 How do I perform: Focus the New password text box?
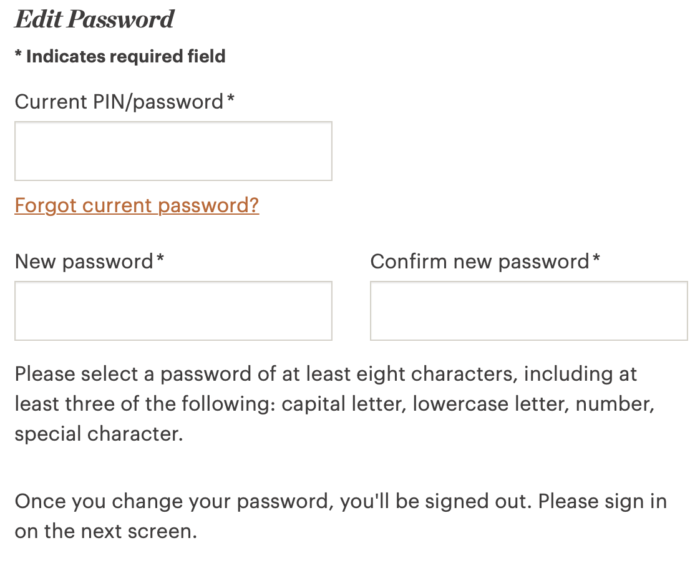coord(173,310)
